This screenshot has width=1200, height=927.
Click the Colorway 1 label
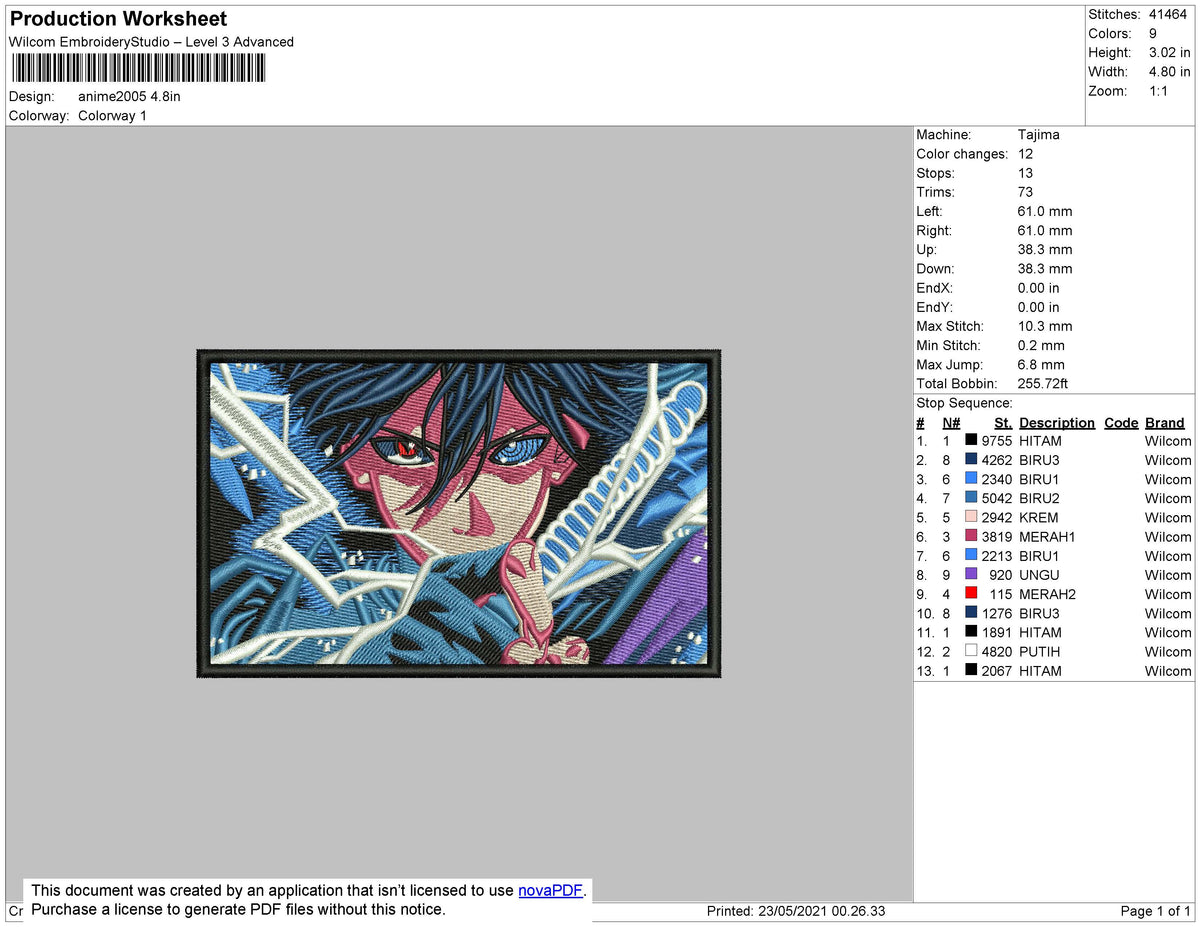(112, 115)
